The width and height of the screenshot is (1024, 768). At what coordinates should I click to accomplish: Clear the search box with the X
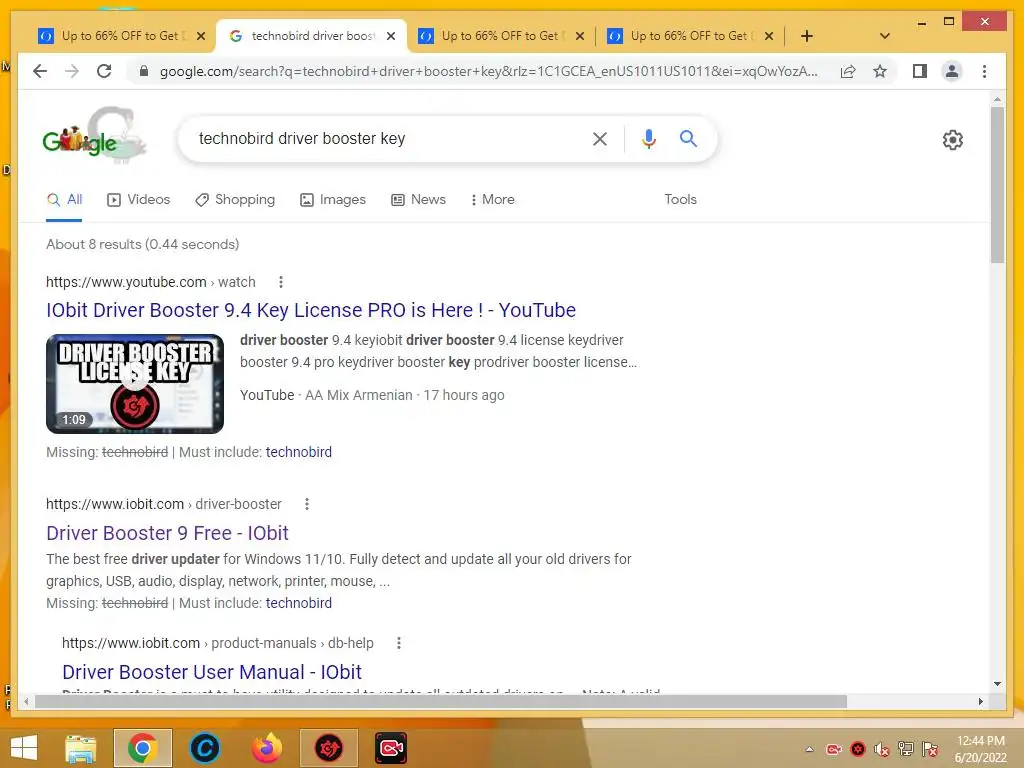(x=600, y=138)
